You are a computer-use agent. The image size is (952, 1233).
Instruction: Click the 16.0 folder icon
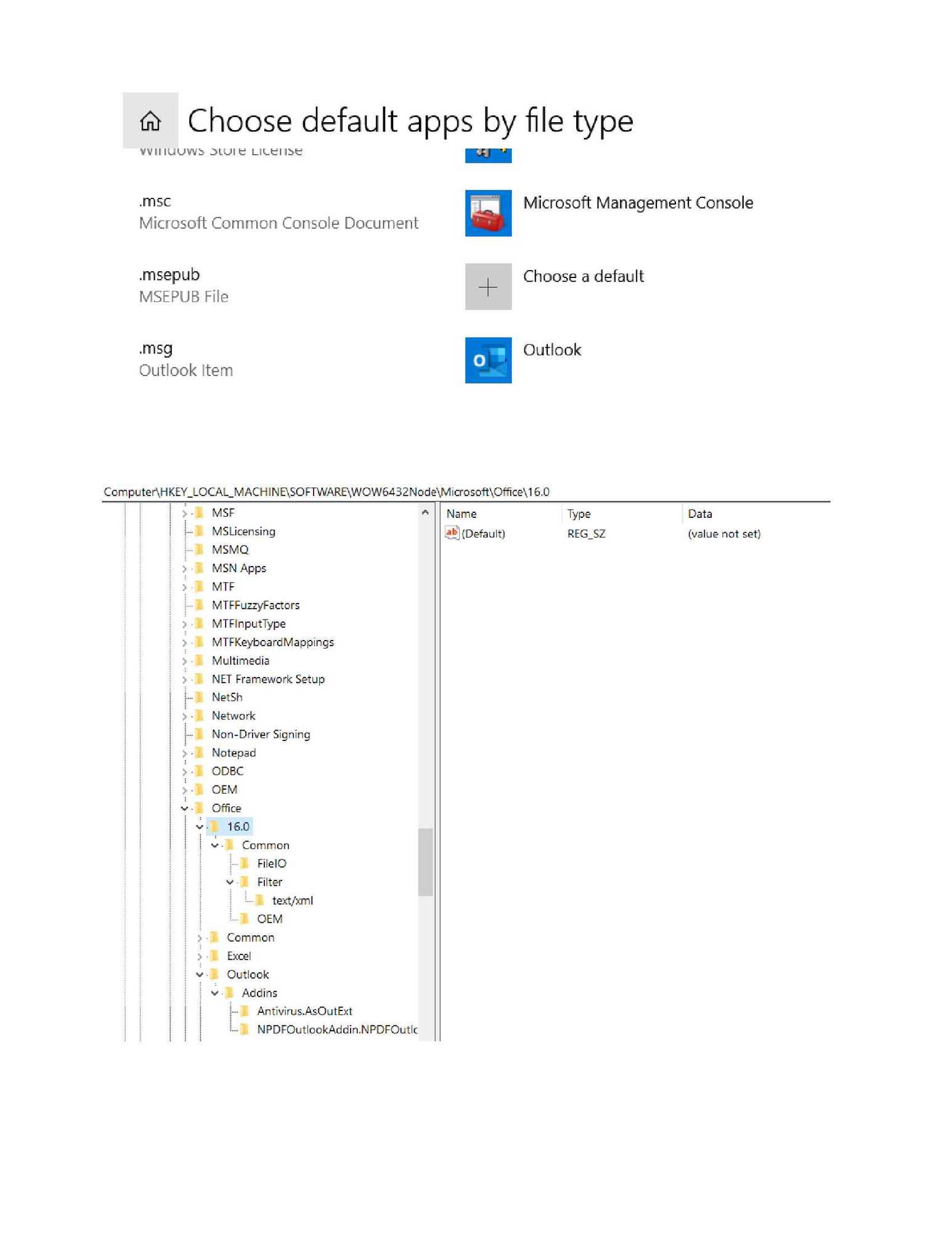coord(214,826)
